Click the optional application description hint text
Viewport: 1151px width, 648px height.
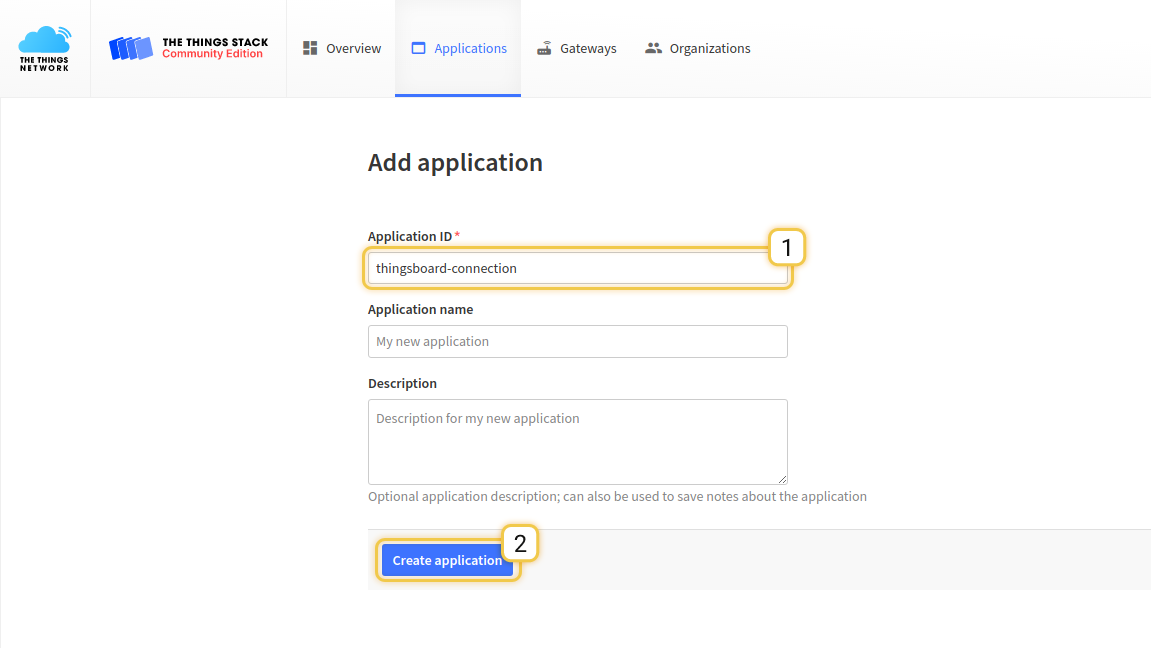pos(617,497)
